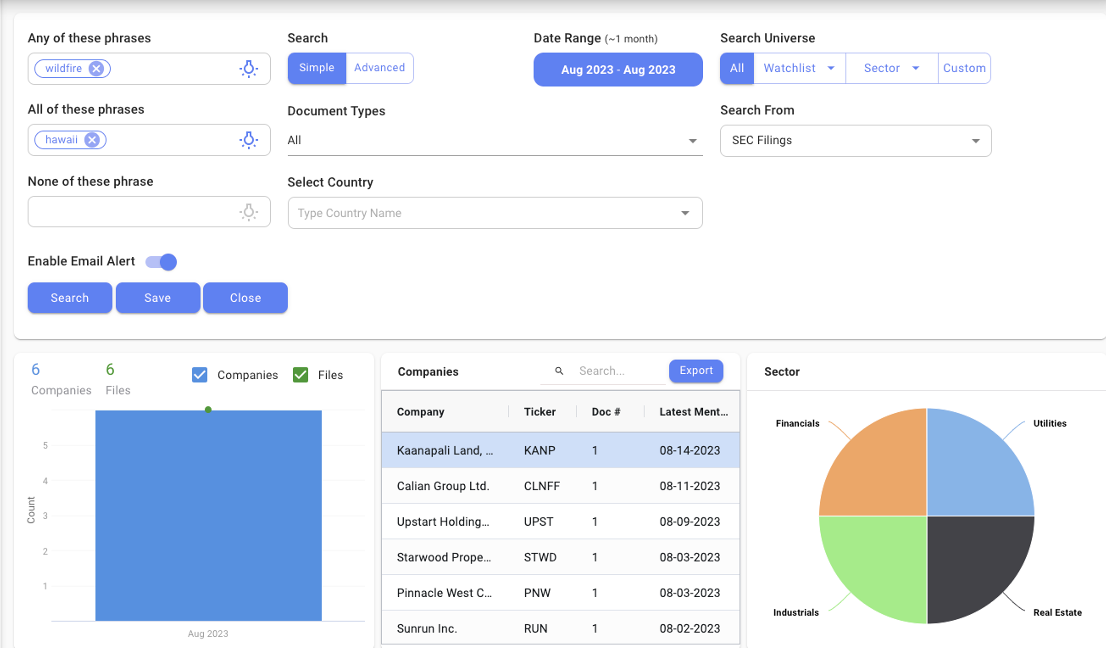Export the companies list
This screenshot has height=648, width=1106.
pos(696,371)
